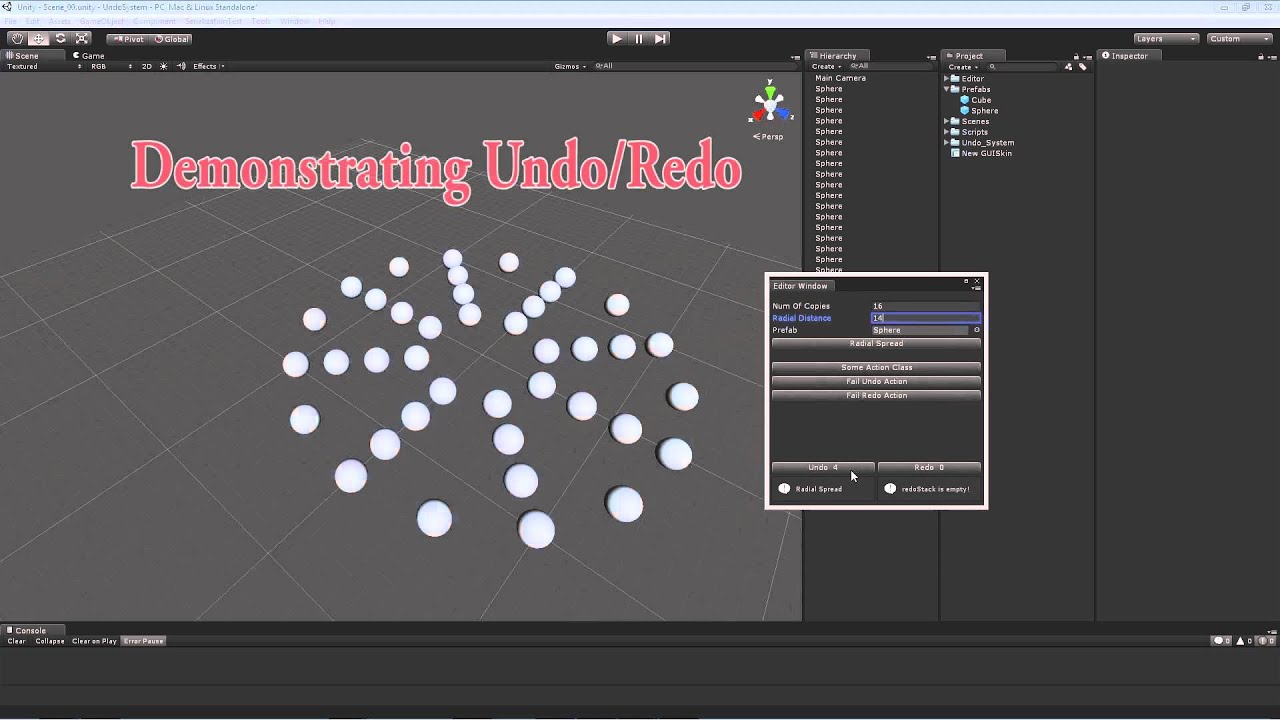Image resolution: width=1280 pixels, height=720 pixels.
Task: Toggle the Inspector panel lock icon
Action: click(1259, 56)
